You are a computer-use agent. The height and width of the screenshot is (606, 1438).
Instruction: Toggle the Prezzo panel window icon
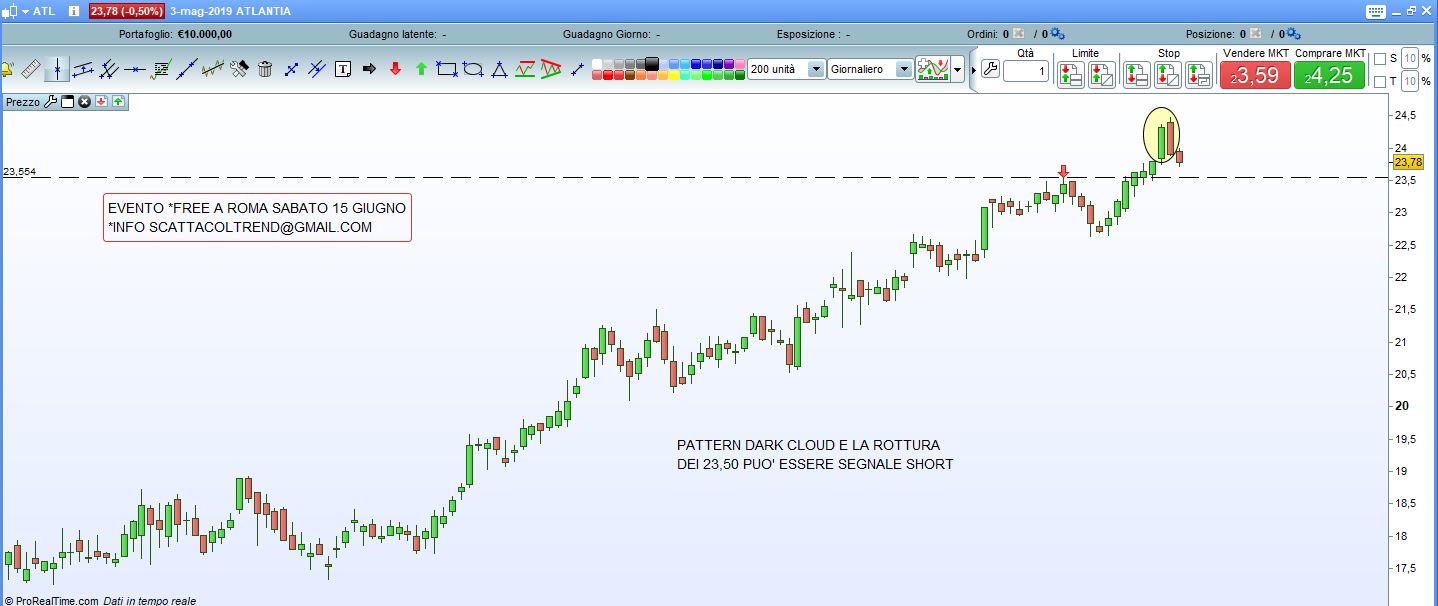[68, 102]
